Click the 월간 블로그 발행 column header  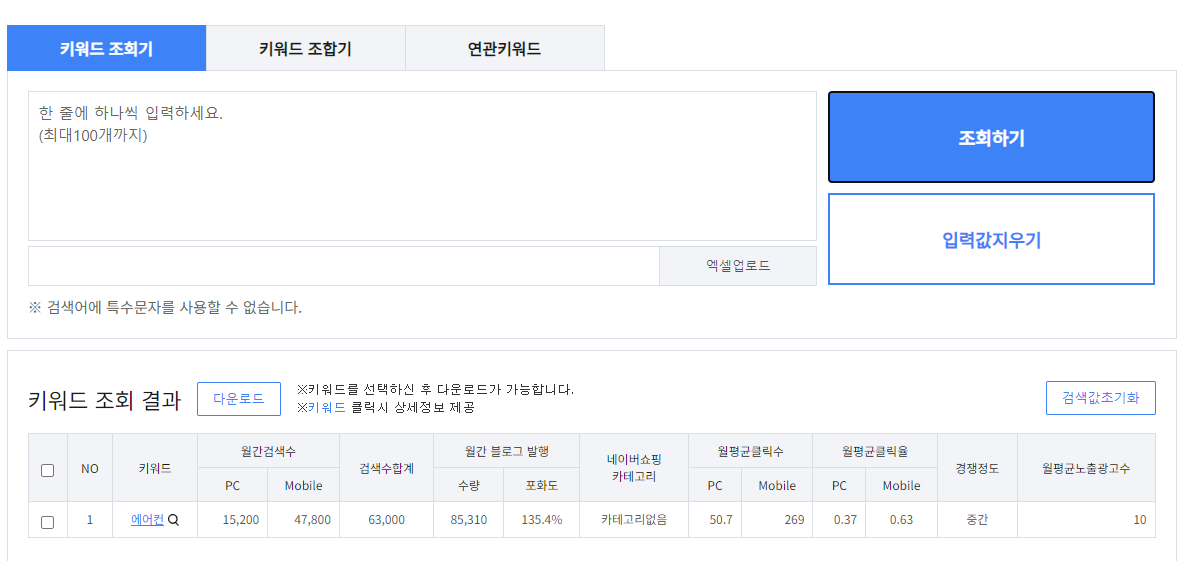[507, 451]
